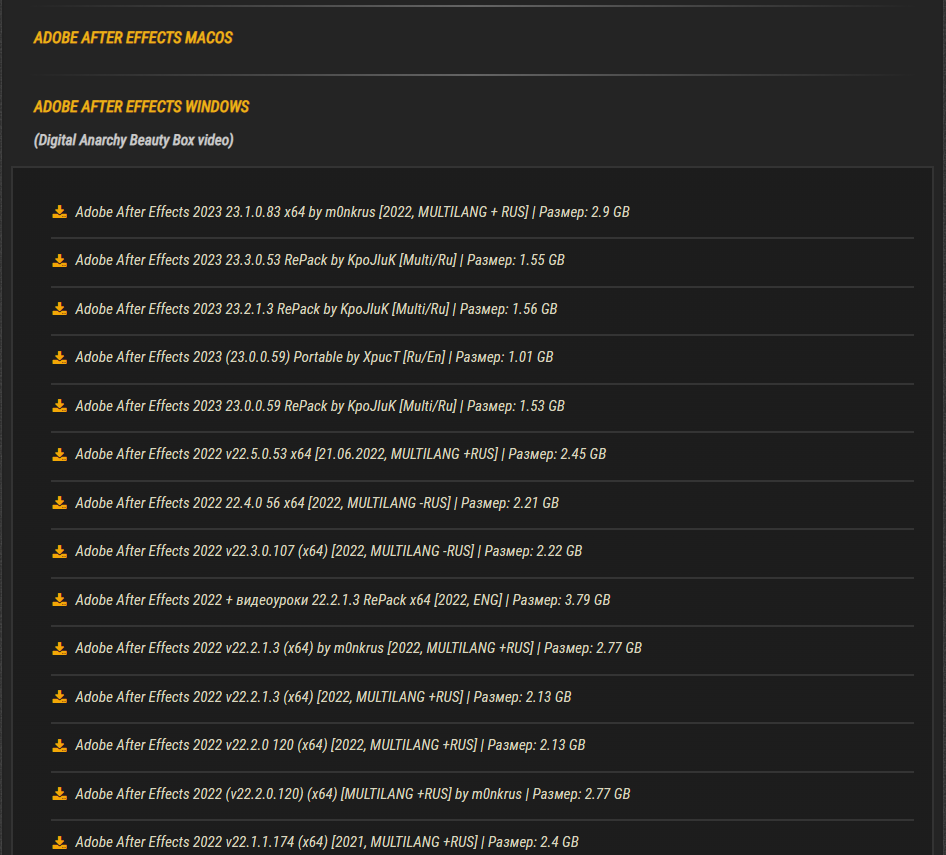Open After Effects 2023 23.2.1.3 RePack link

click(x=316, y=309)
